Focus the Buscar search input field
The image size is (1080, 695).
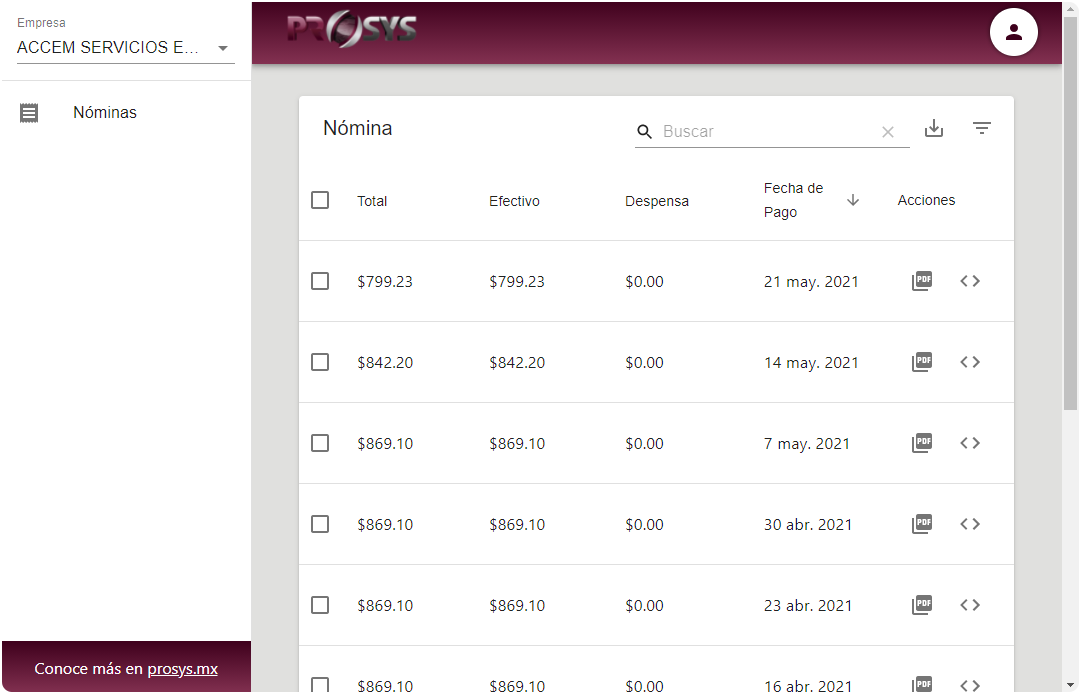point(765,132)
